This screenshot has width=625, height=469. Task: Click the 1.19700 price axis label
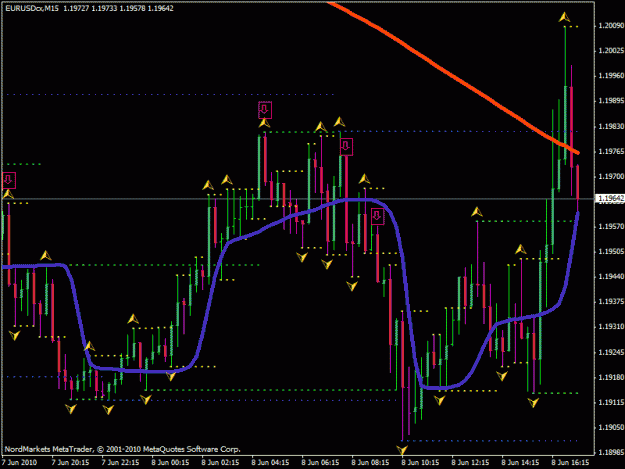click(610, 177)
